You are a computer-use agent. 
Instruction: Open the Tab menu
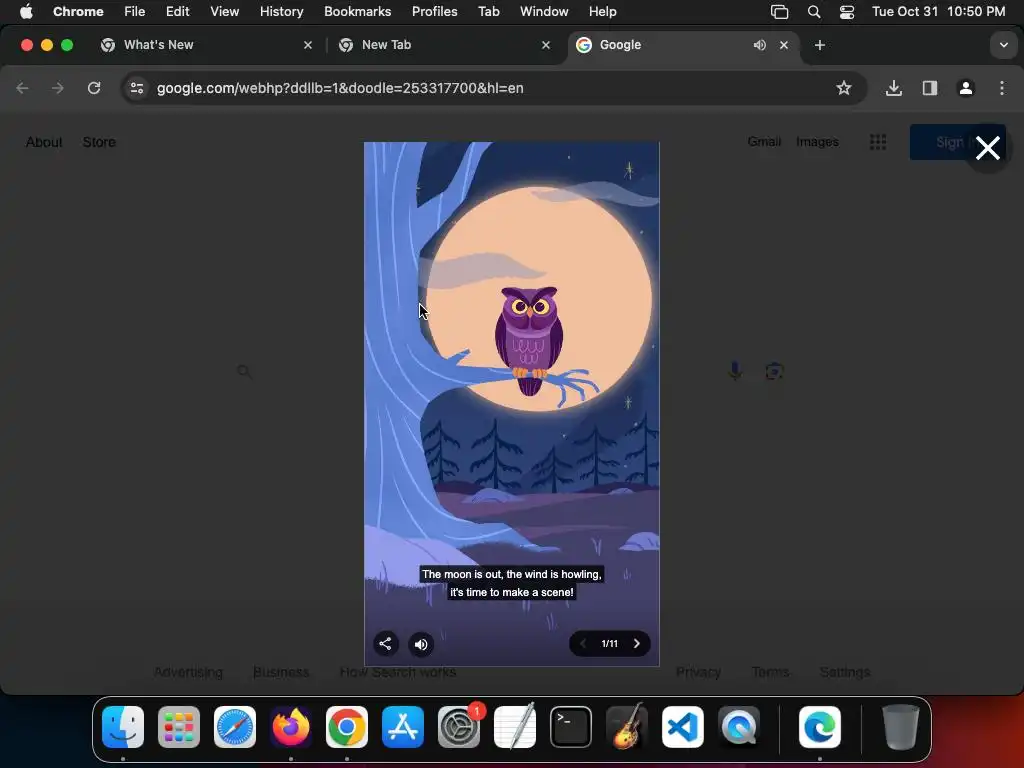pos(488,12)
